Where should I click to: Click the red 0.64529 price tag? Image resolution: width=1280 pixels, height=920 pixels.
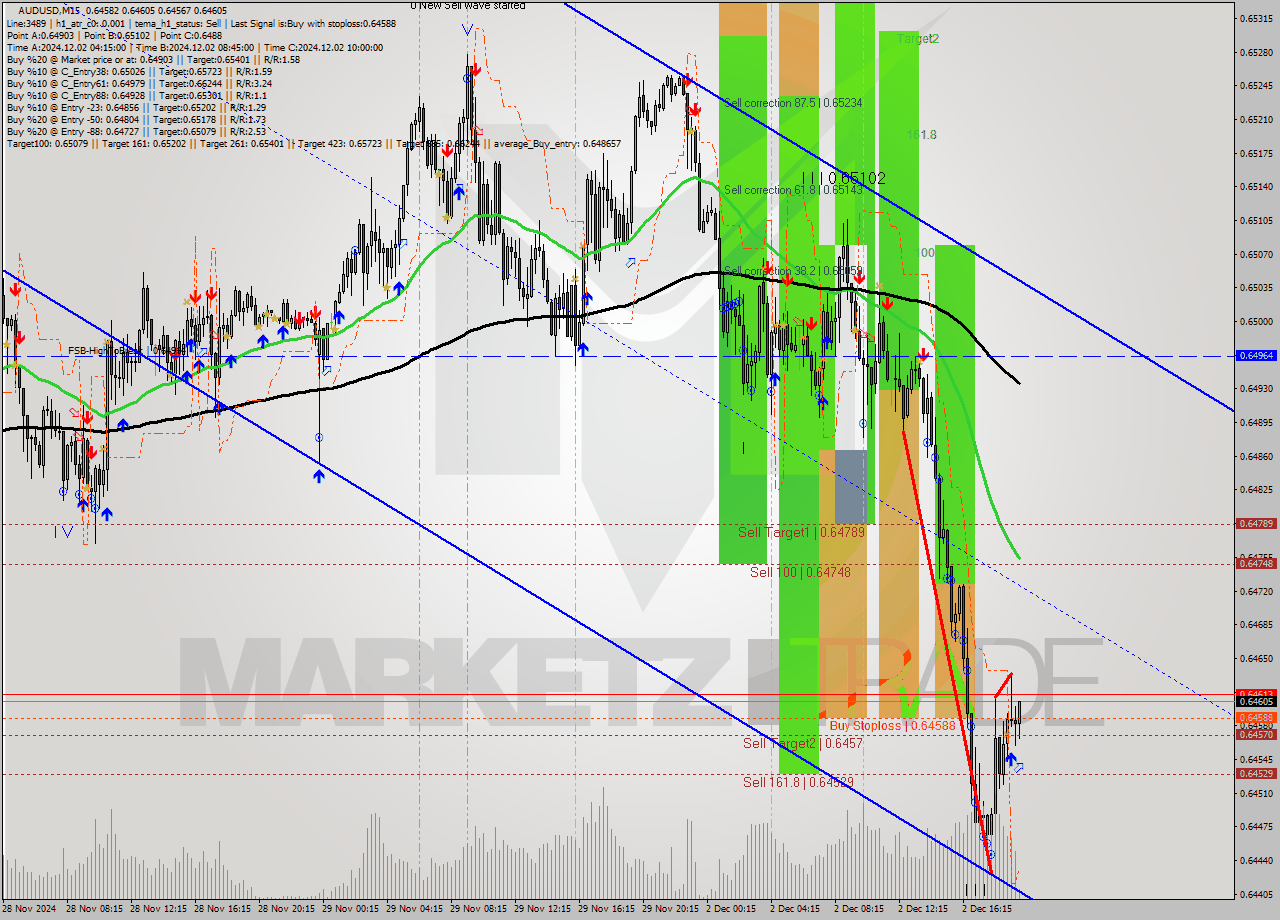click(x=1256, y=773)
